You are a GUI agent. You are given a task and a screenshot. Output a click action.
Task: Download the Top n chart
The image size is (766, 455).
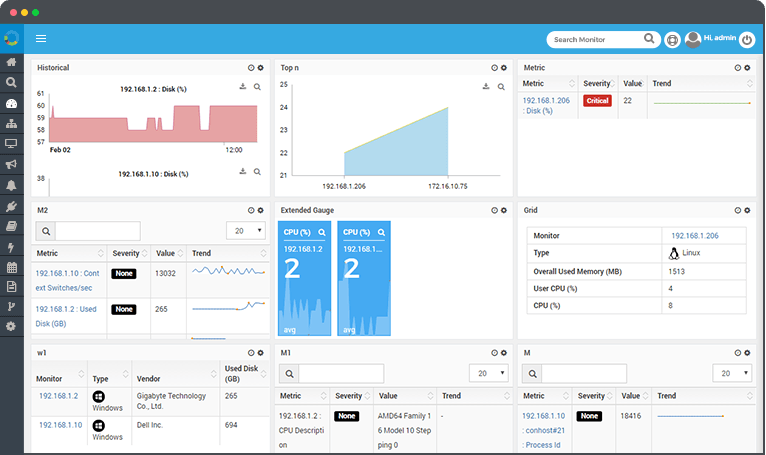click(486, 87)
